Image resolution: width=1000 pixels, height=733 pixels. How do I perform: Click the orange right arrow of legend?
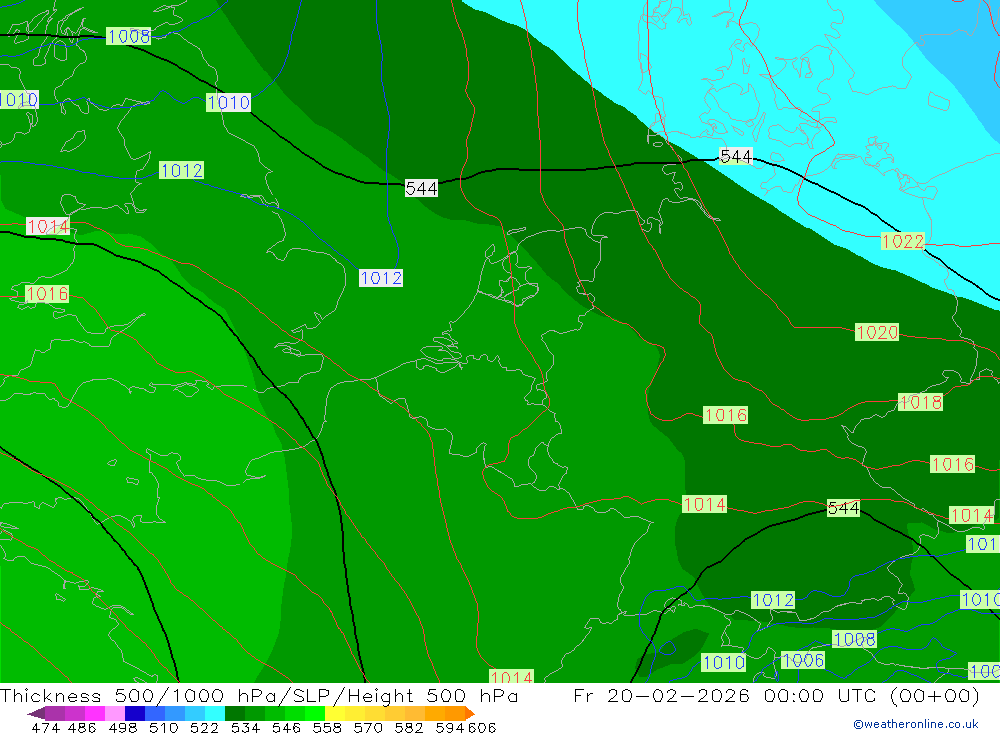click(469, 713)
